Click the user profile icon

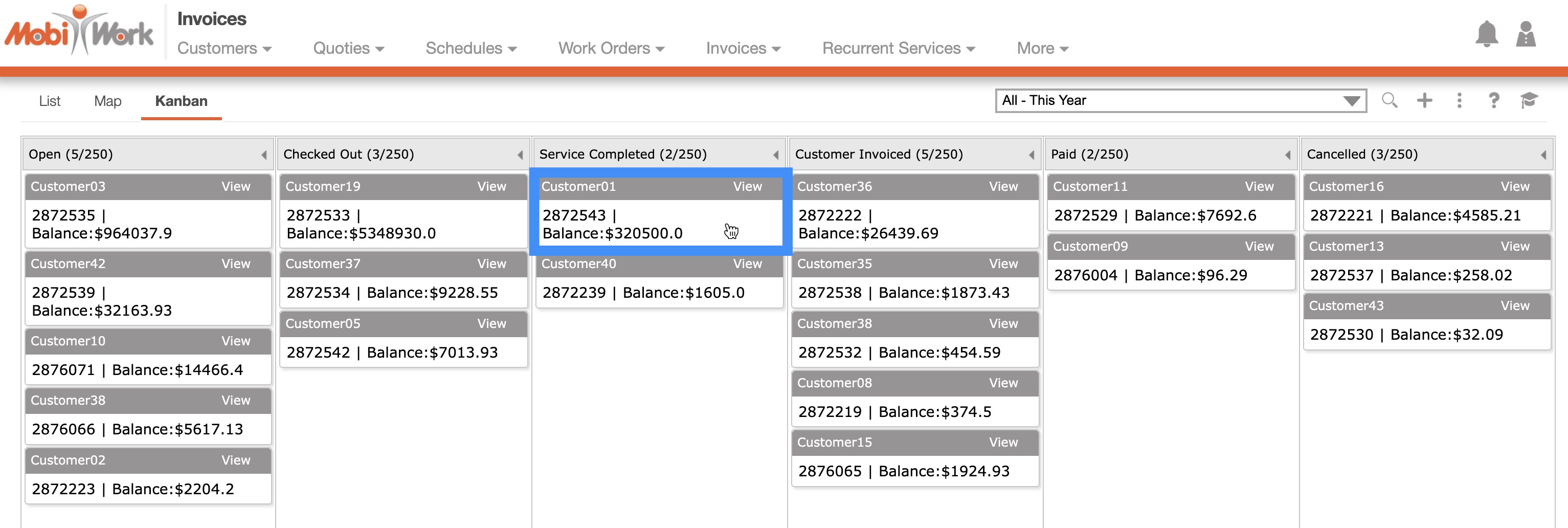(x=1526, y=34)
